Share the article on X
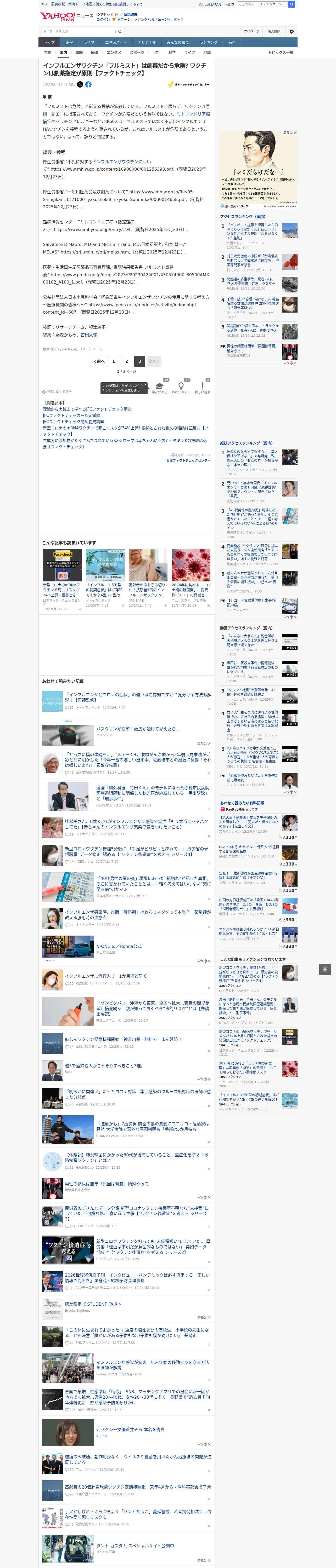Screen dimensions: 336x1568 tap(80, 85)
